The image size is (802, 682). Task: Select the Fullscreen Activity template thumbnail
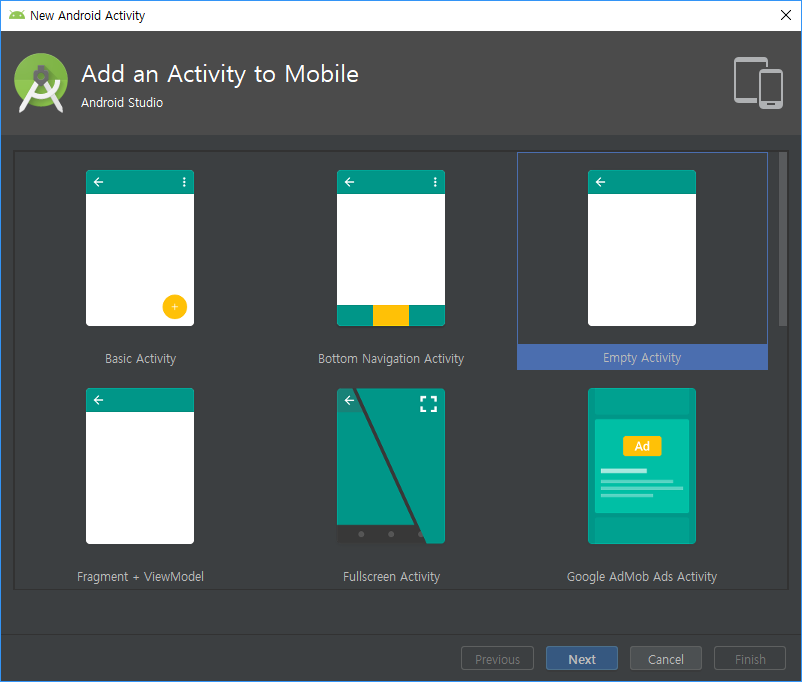(391, 466)
